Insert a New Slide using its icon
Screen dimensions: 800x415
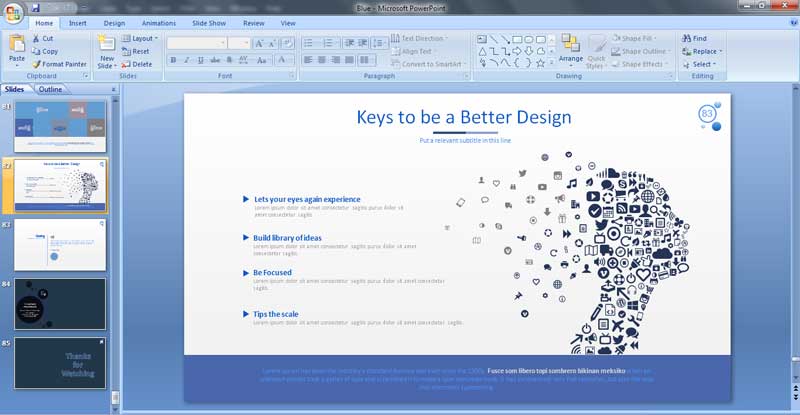tap(107, 43)
